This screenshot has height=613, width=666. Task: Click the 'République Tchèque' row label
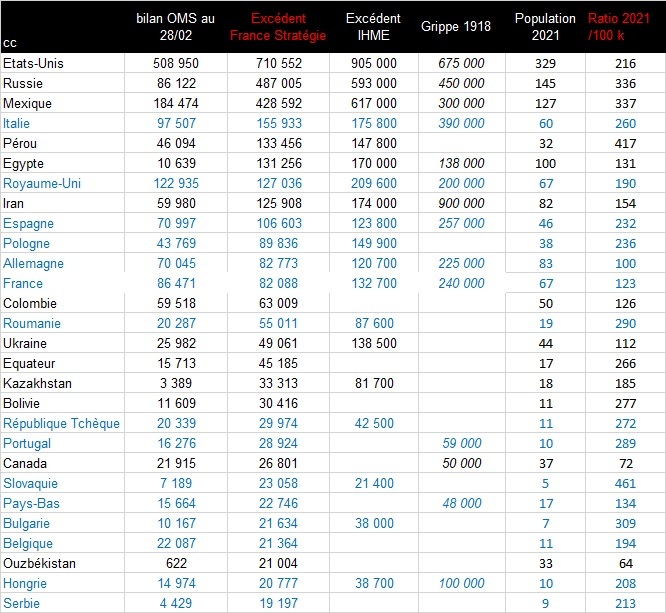pos(61,423)
